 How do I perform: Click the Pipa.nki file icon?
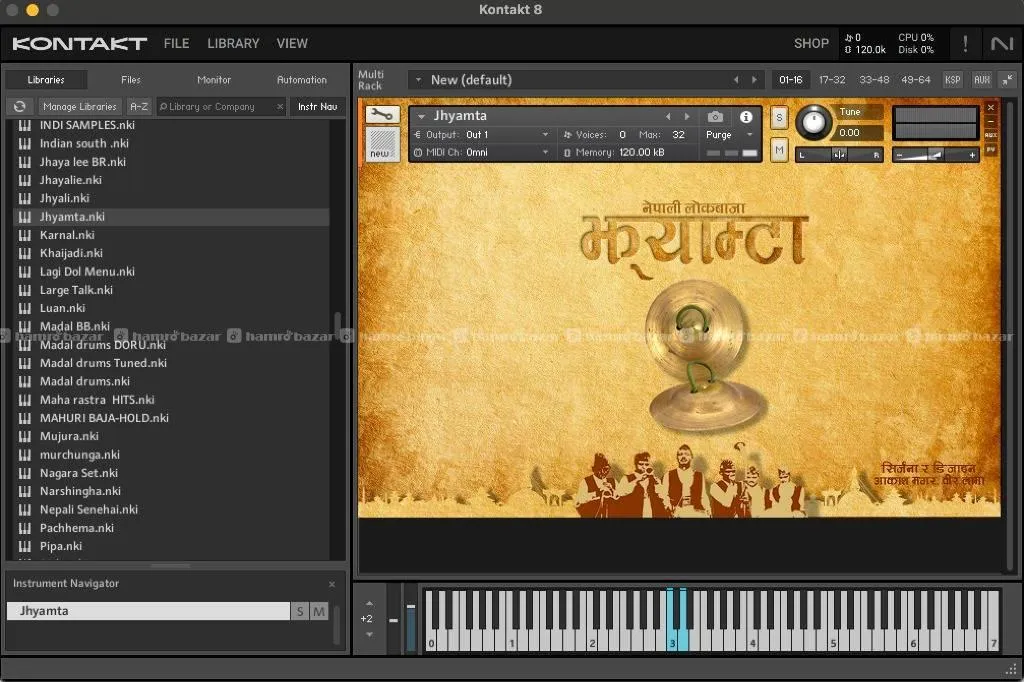point(25,546)
